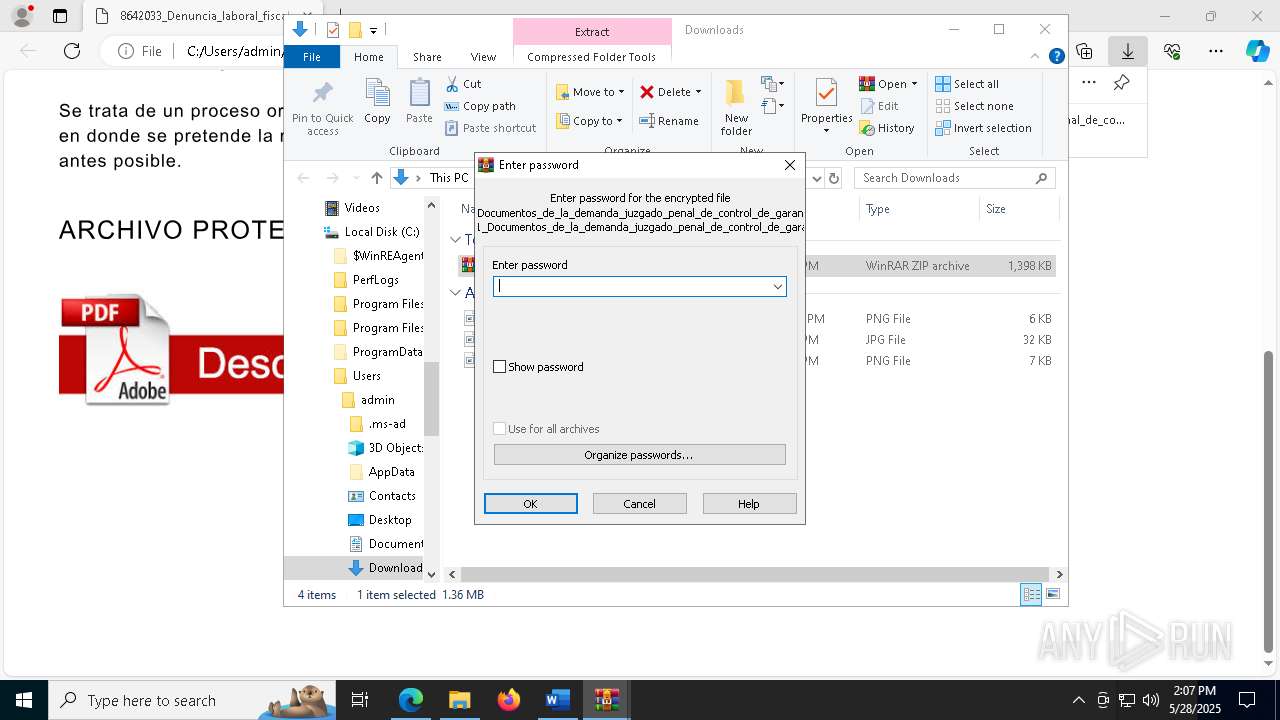This screenshot has height=720, width=1280.
Task: Click the horizontal scrollbar in file list
Action: coord(756,574)
